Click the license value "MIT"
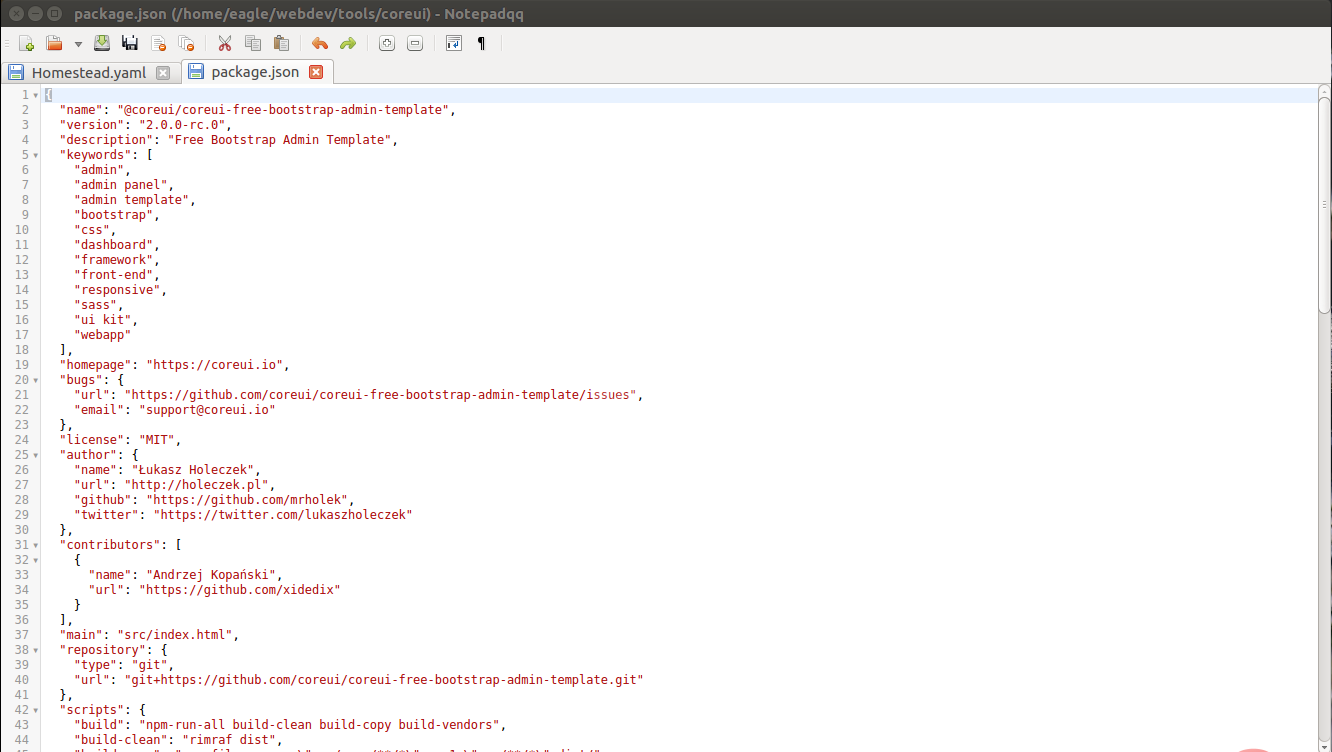 157,440
